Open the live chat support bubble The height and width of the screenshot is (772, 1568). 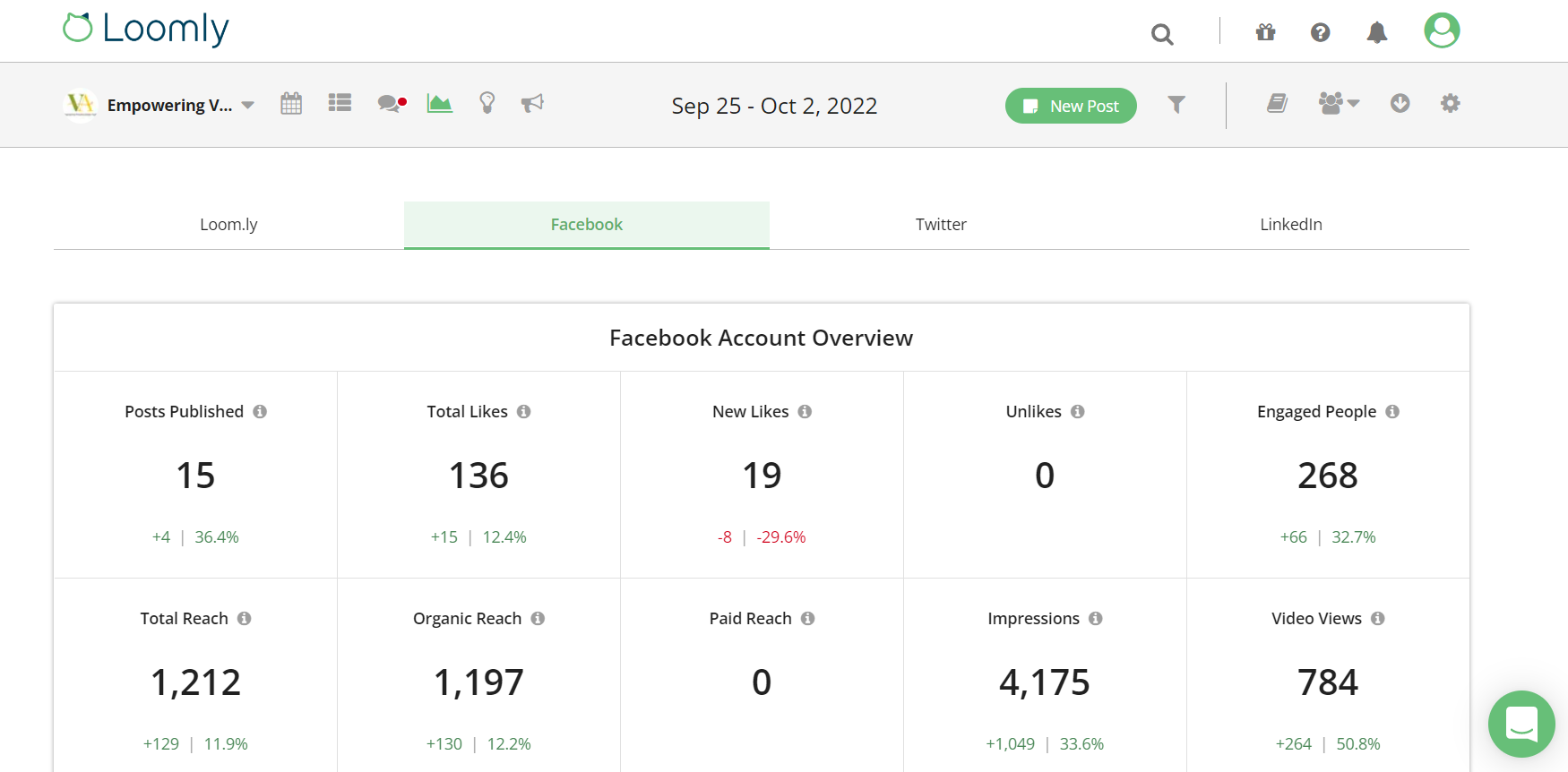1521,724
